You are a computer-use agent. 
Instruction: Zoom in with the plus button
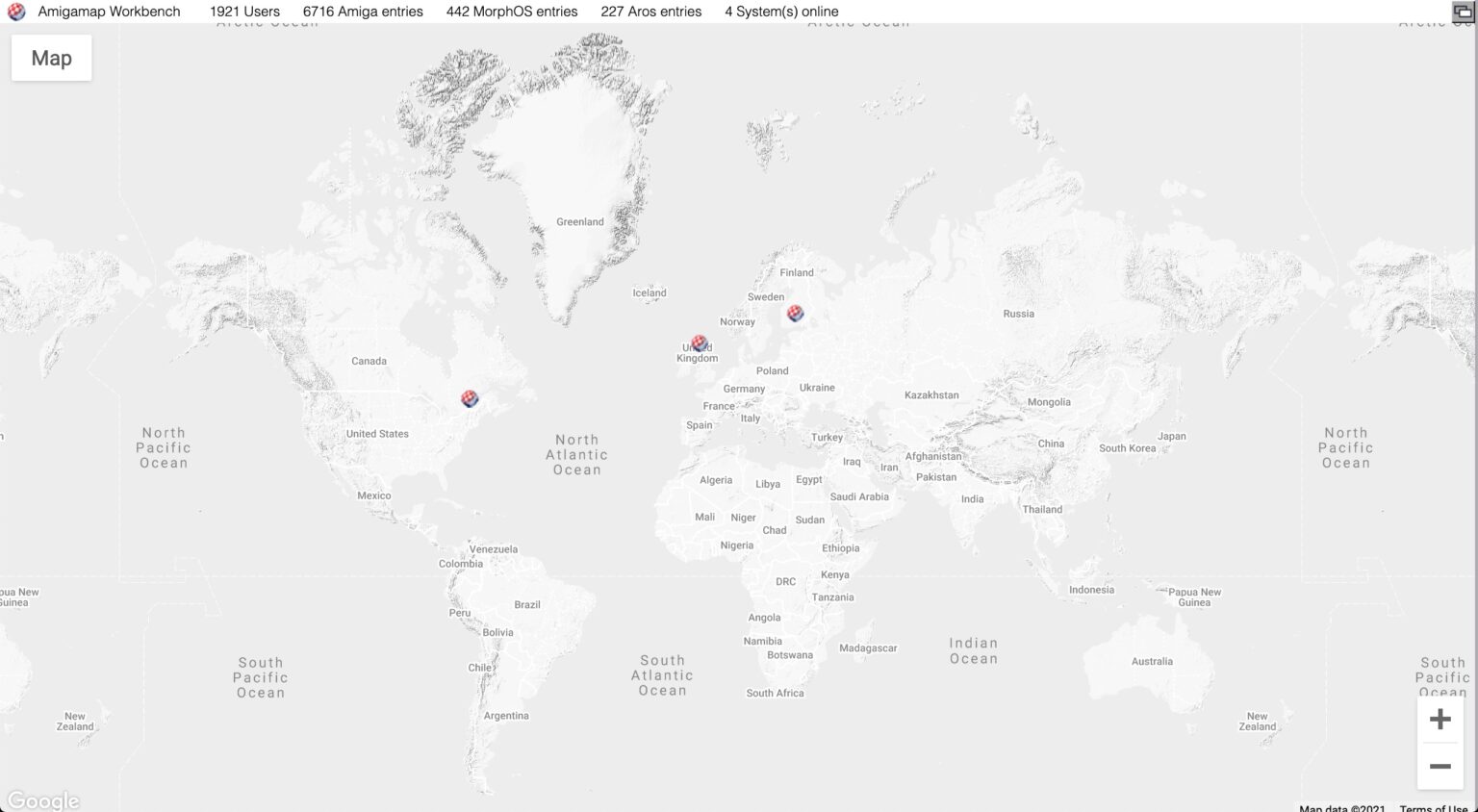[1440, 719]
